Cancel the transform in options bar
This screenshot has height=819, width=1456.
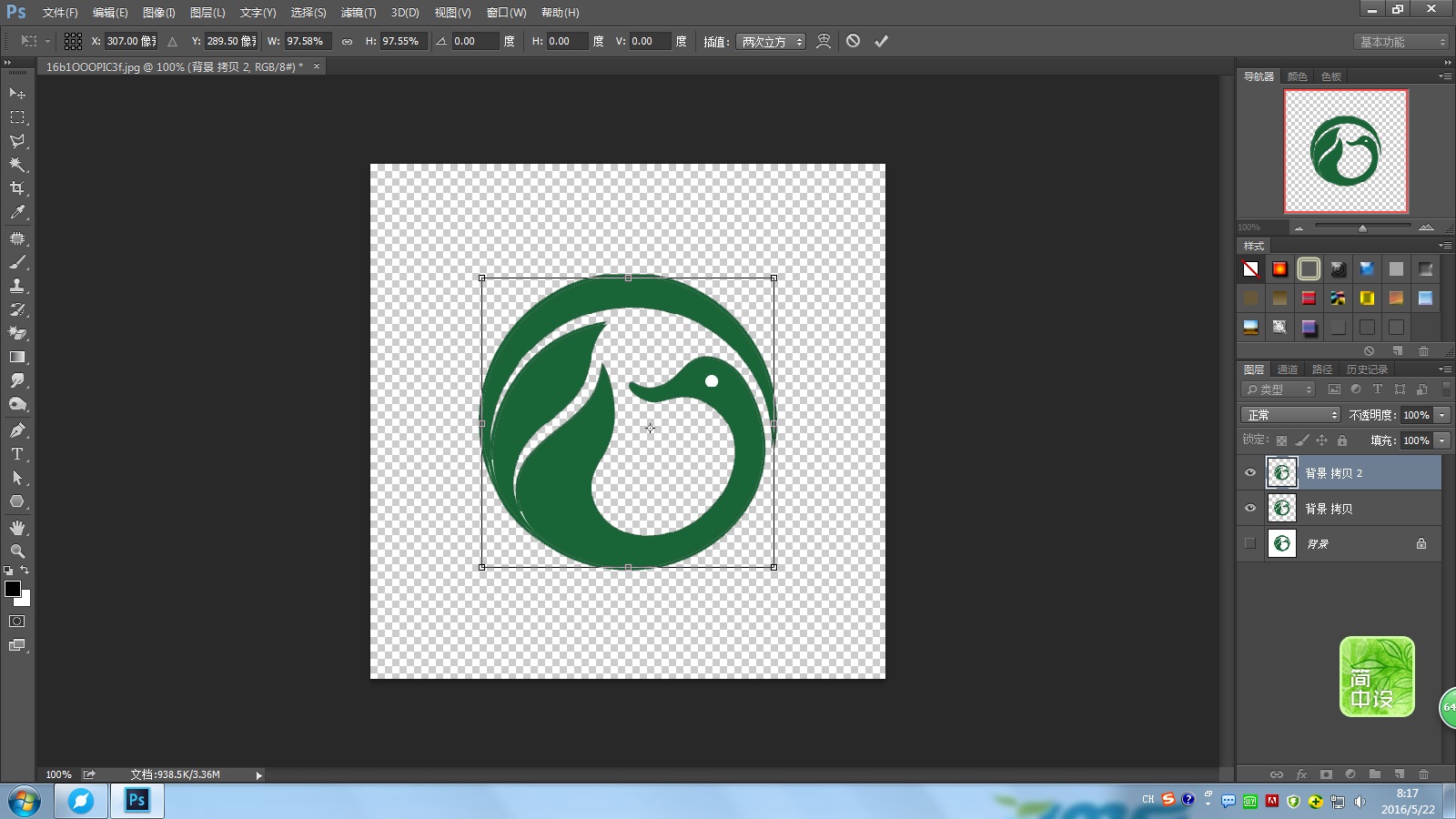[853, 41]
